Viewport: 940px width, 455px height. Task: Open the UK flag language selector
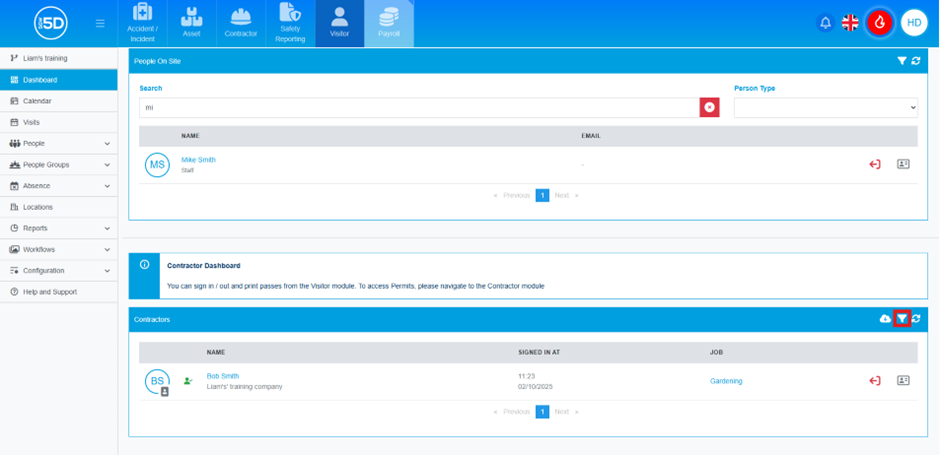tap(850, 23)
